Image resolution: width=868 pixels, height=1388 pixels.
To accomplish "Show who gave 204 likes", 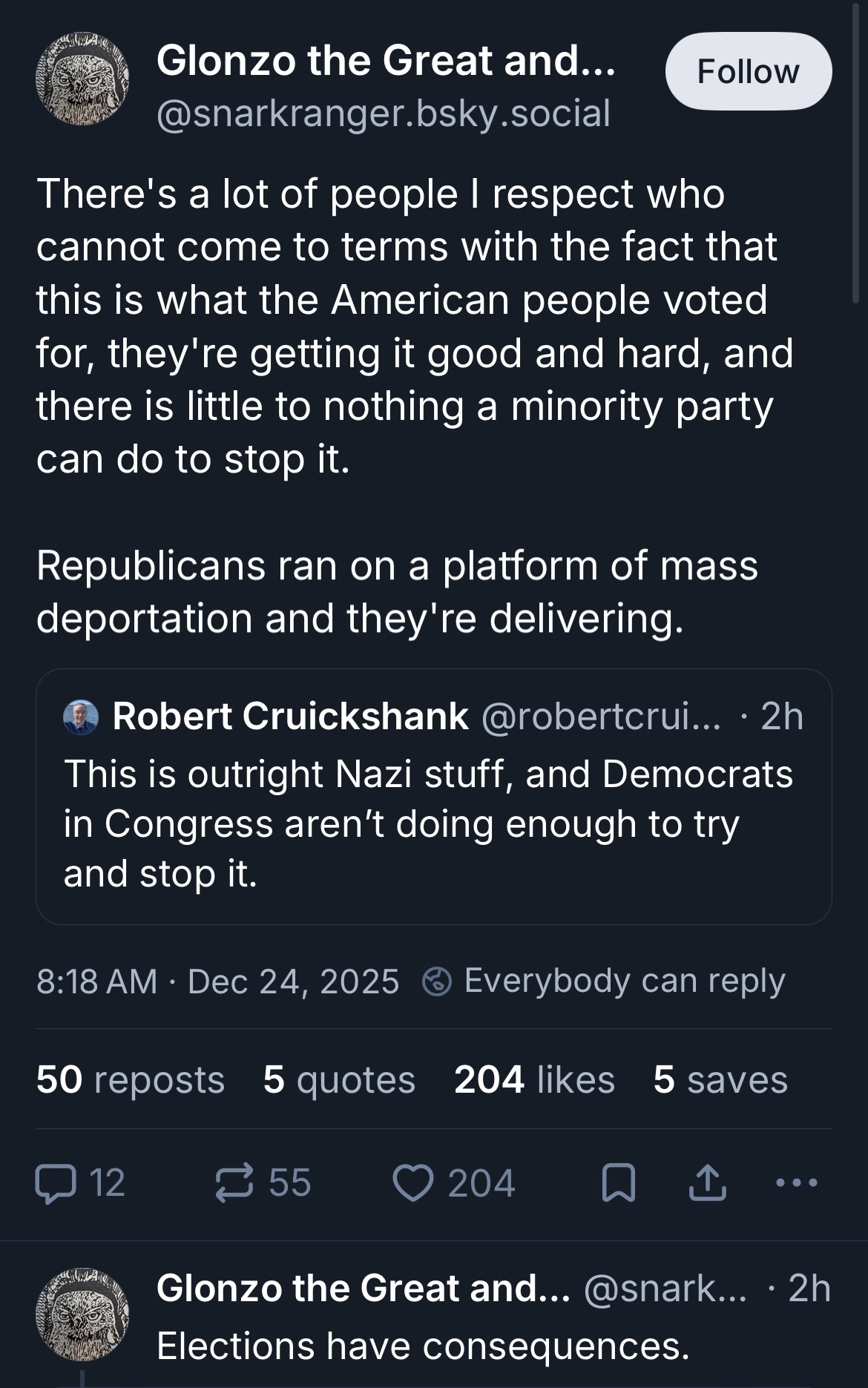I will (x=534, y=1079).
